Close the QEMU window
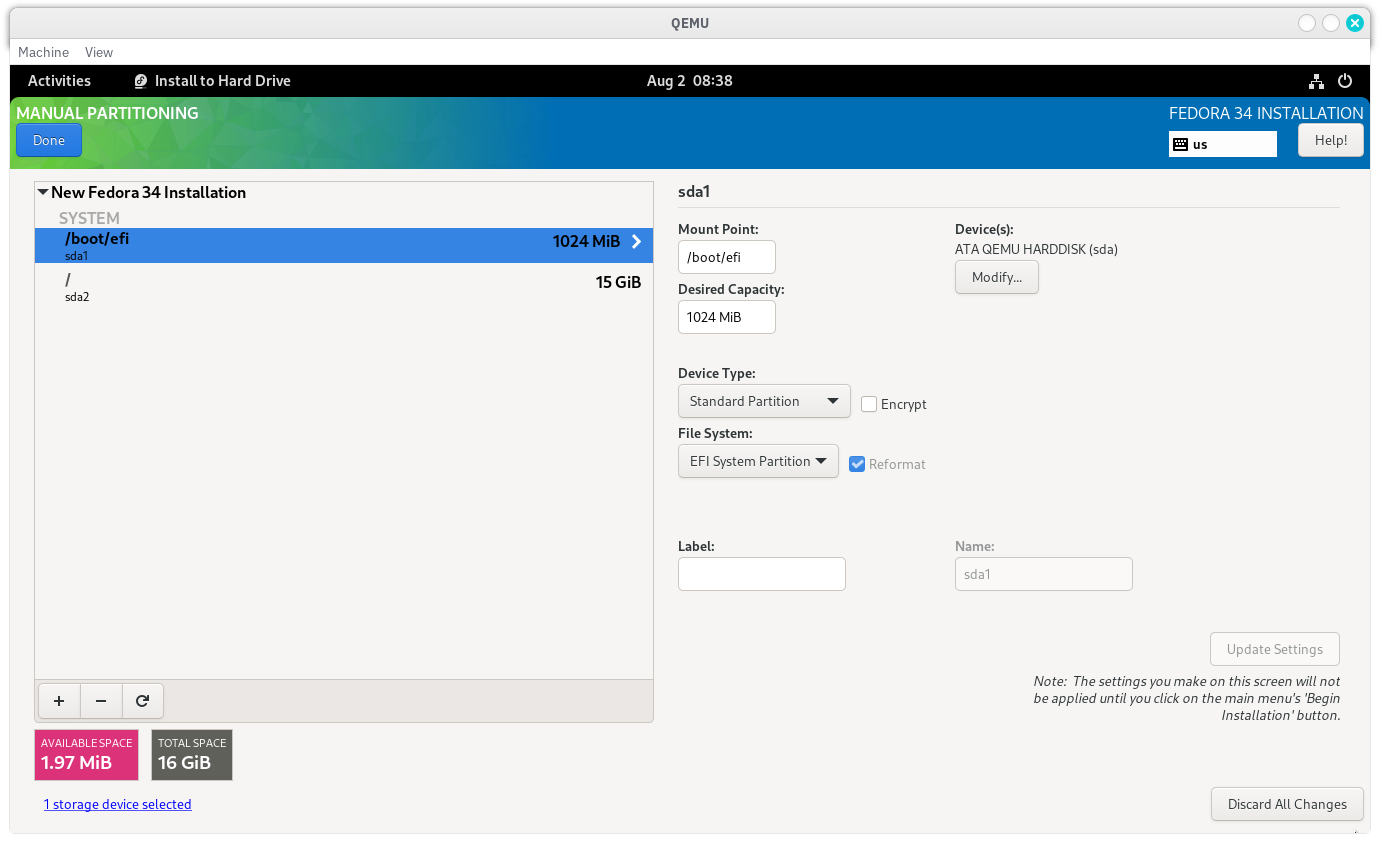The height and width of the screenshot is (843, 1380). 1355,23
